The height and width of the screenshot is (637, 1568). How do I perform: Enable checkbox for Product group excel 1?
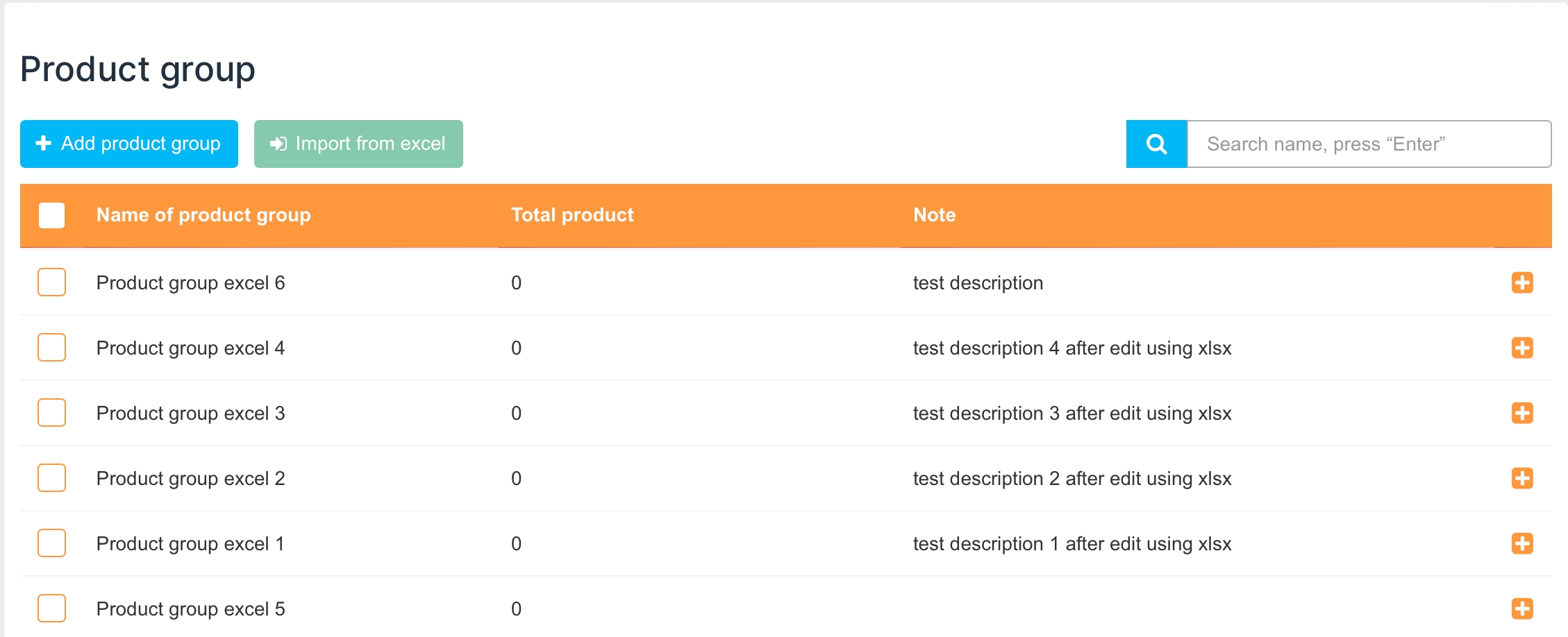tap(52, 544)
